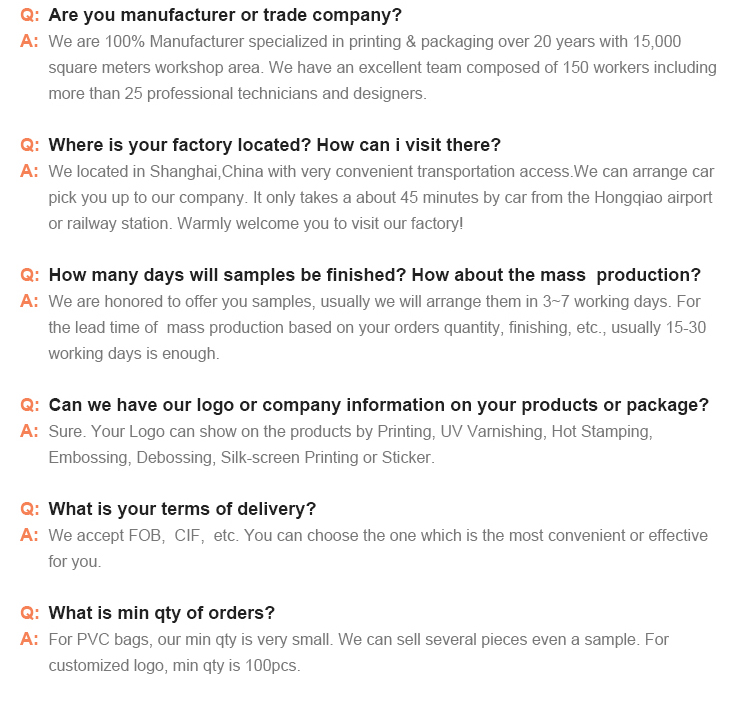
Task: Select the question about sample finishing days
Action: pyautogui.click(x=374, y=275)
